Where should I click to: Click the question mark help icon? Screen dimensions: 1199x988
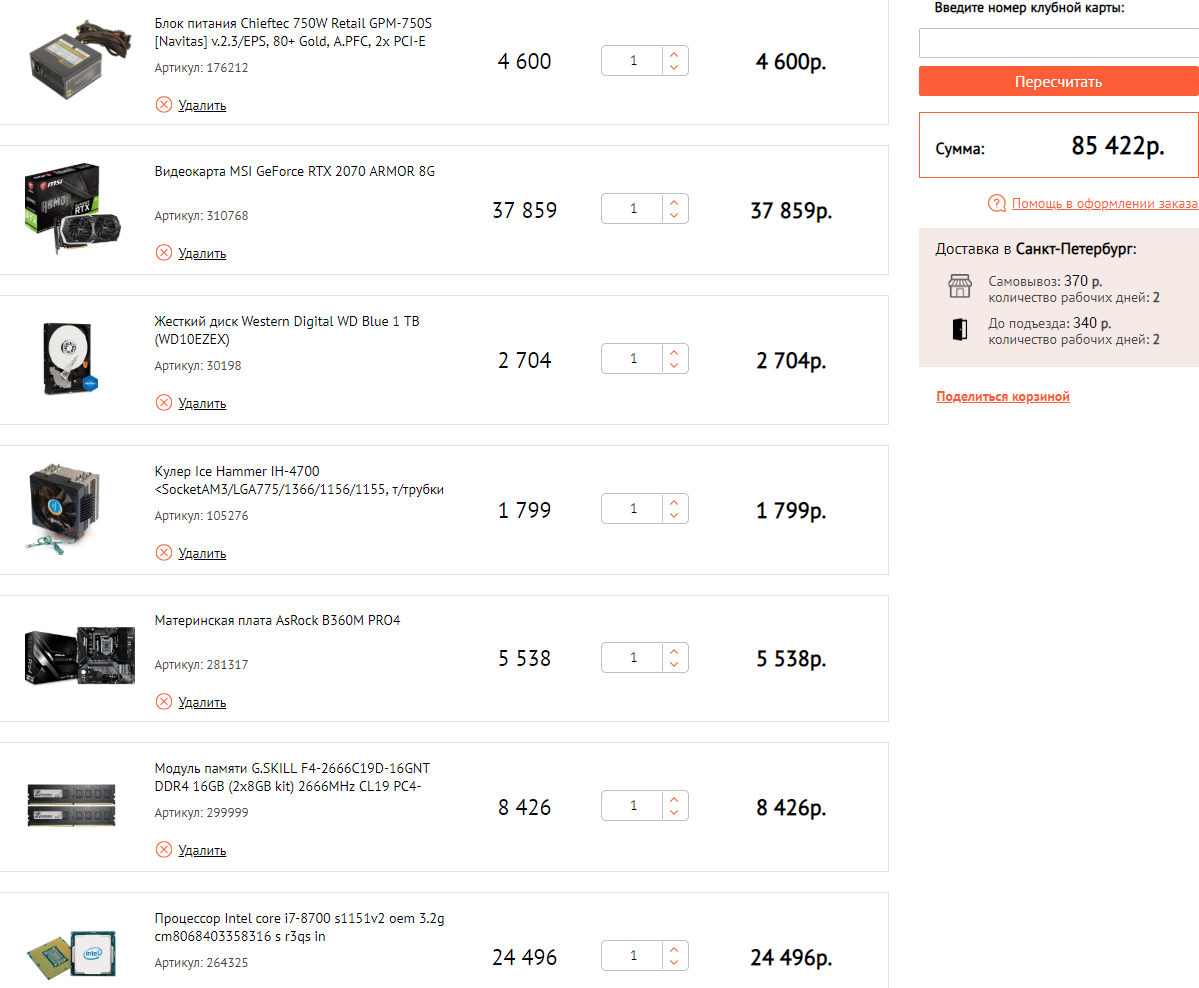pyautogui.click(x=996, y=204)
